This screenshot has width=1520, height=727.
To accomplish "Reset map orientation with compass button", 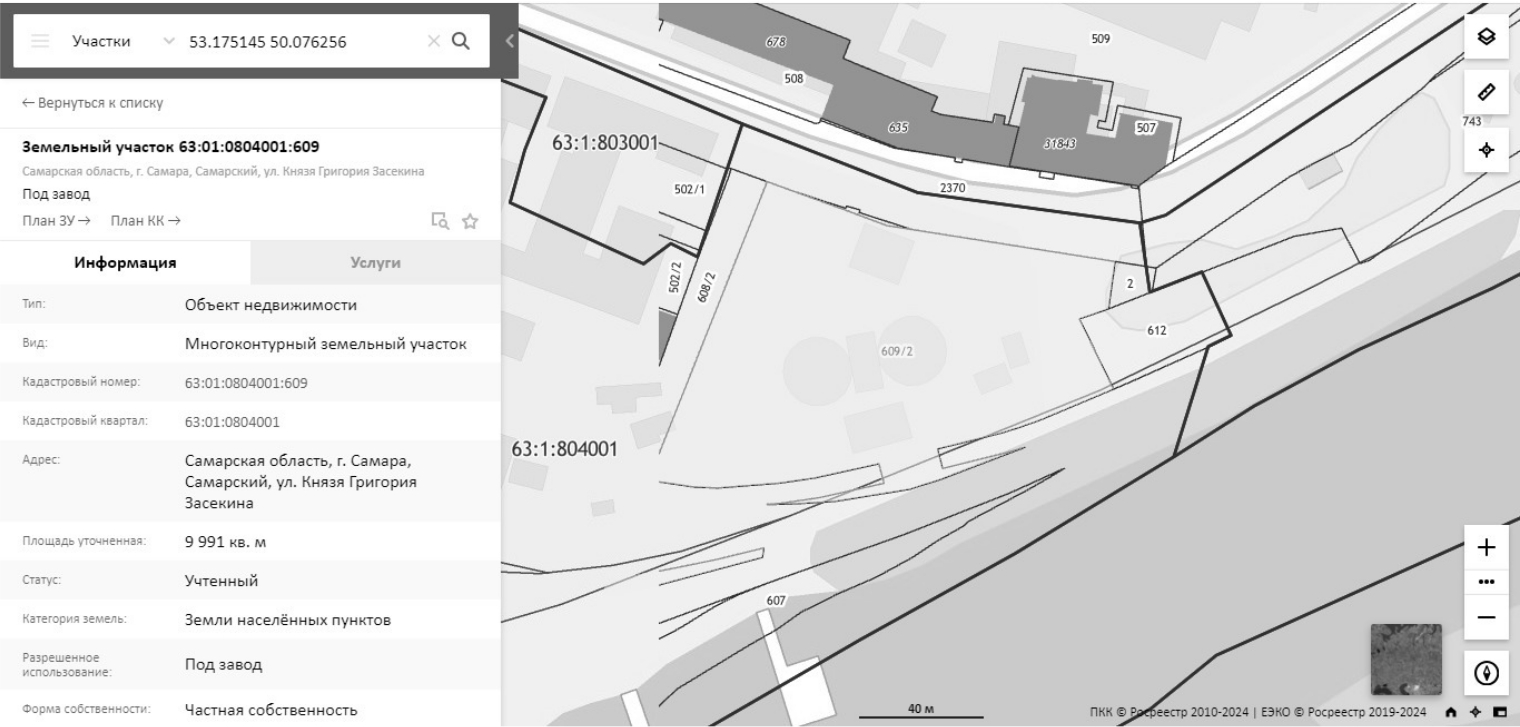I will (1485, 673).
